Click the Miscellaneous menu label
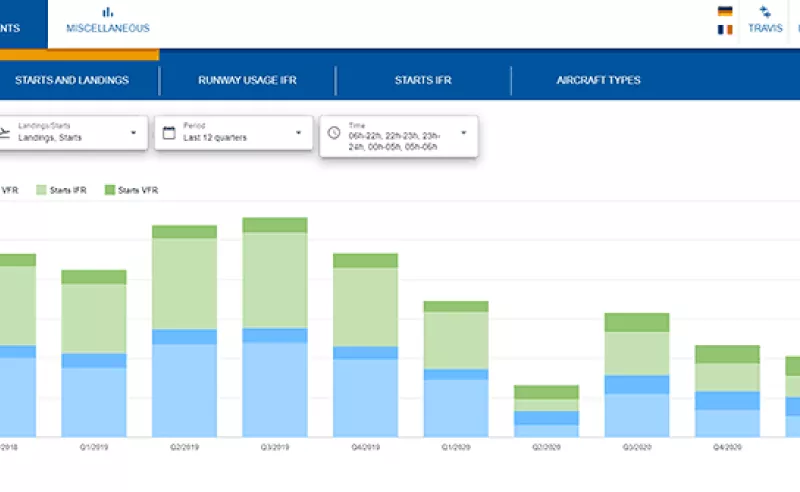Viewport: 800px width, 492px height. [108, 28]
